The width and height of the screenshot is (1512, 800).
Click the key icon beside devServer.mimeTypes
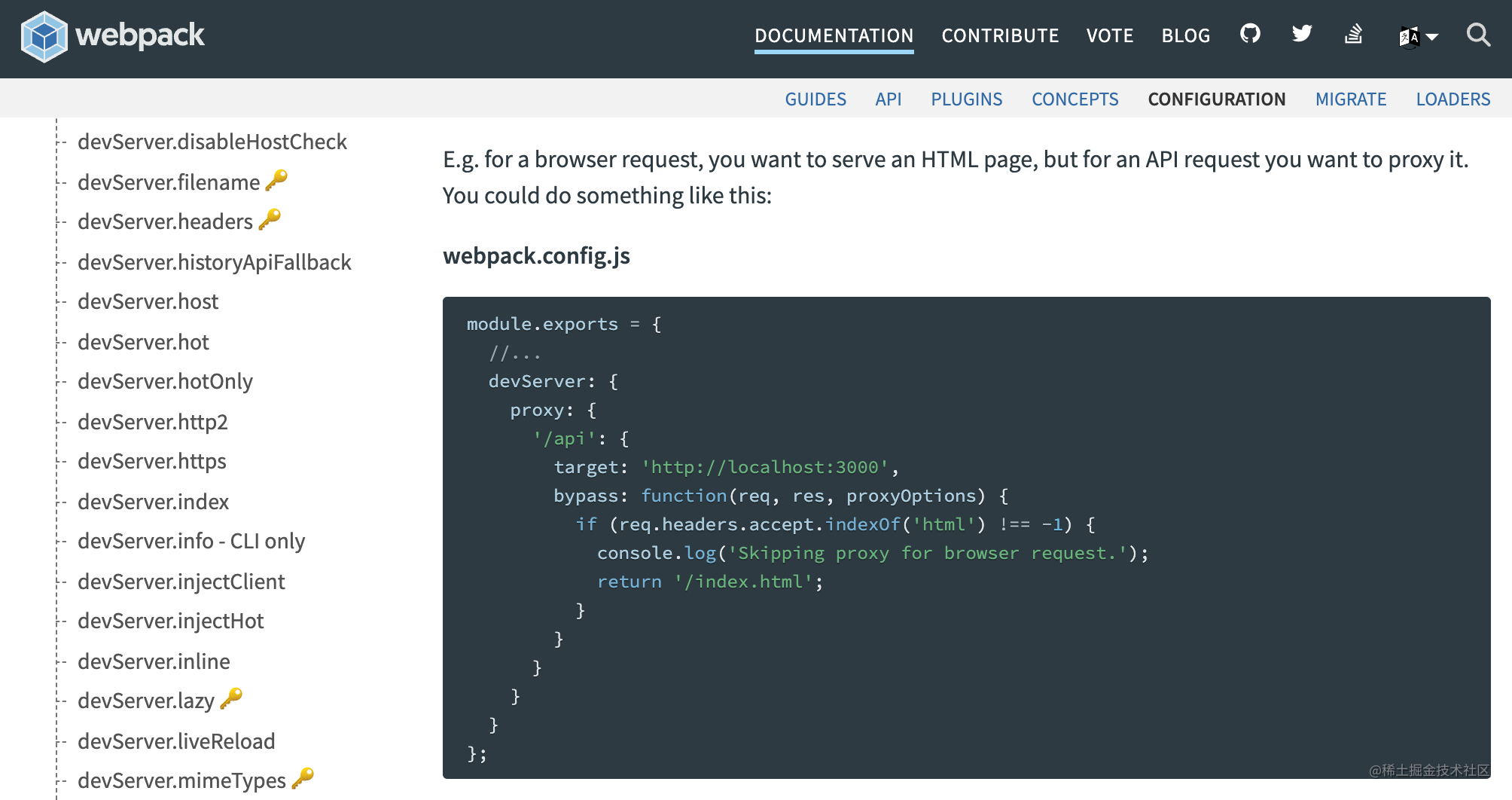[301, 780]
